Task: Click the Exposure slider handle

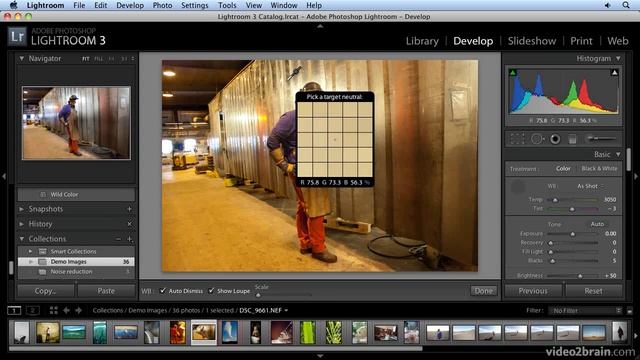Action: 572,234
